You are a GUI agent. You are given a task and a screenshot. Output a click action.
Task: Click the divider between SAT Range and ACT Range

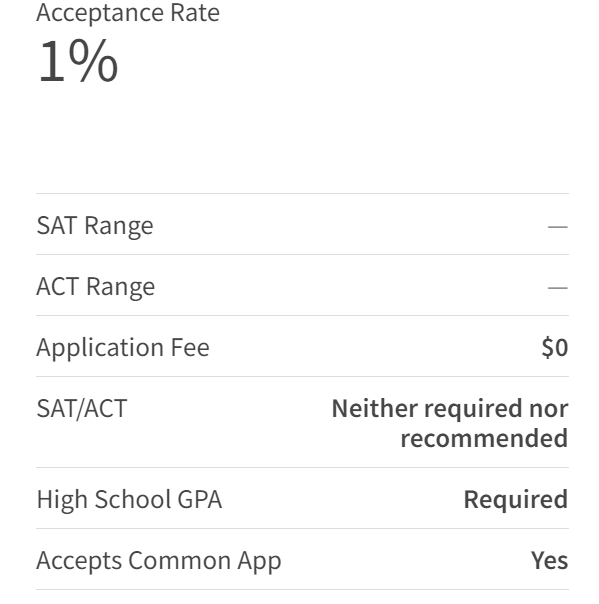point(302,254)
